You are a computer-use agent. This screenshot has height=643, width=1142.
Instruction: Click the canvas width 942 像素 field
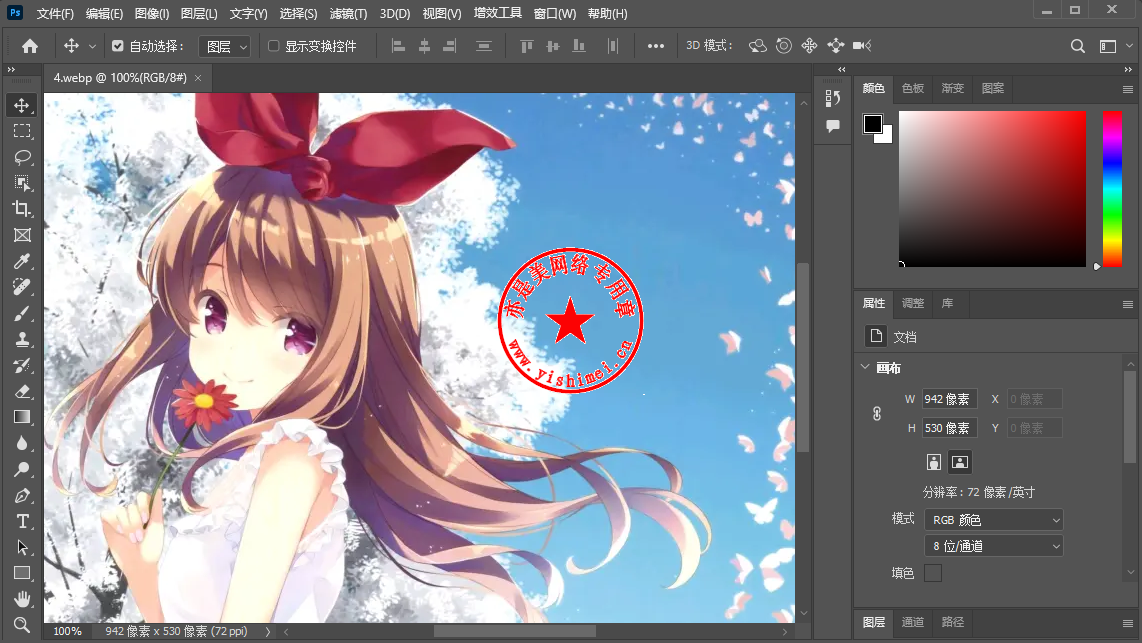[950, 399]
